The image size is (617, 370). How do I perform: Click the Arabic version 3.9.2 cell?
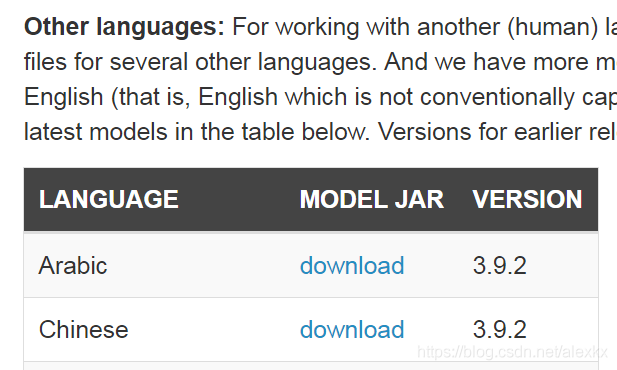(x=499, y=265)
